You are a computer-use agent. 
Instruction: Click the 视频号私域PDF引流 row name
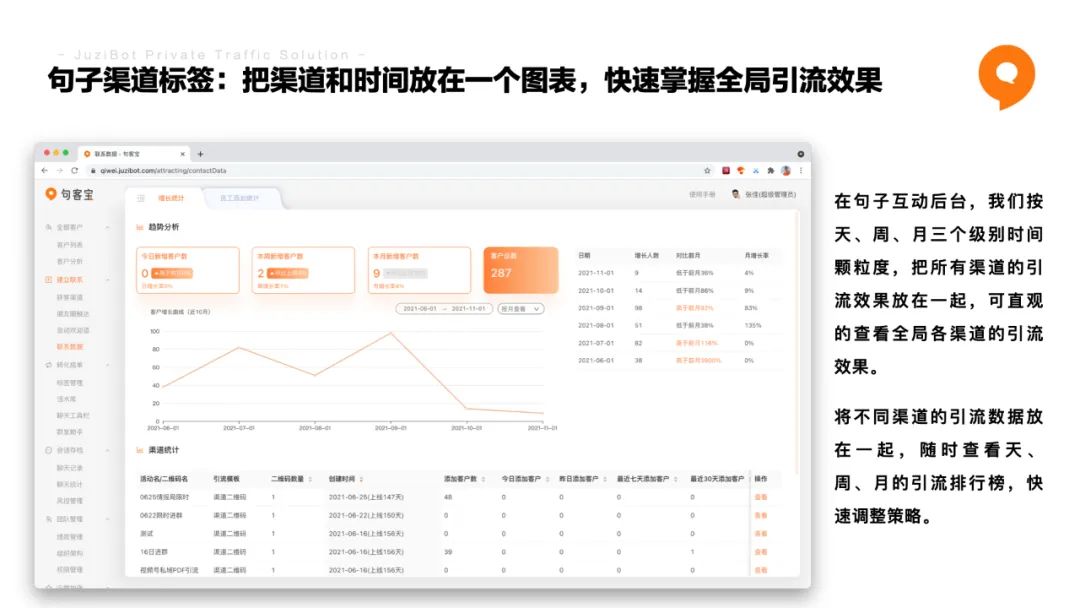(169, 570)
